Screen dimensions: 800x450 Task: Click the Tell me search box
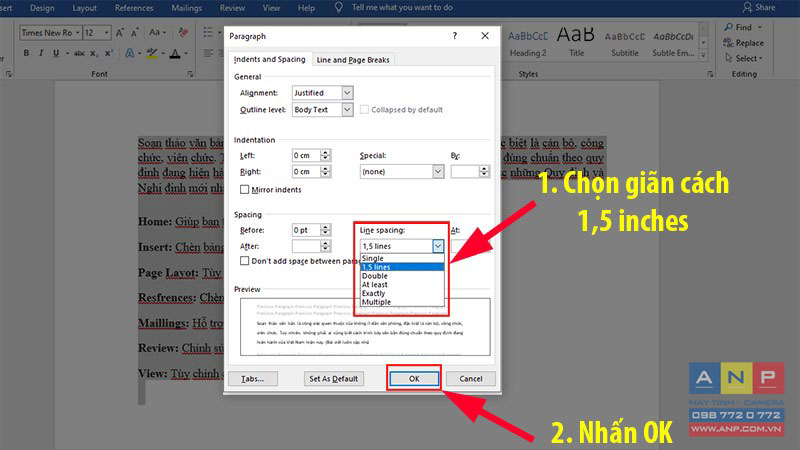pos(402,7)
